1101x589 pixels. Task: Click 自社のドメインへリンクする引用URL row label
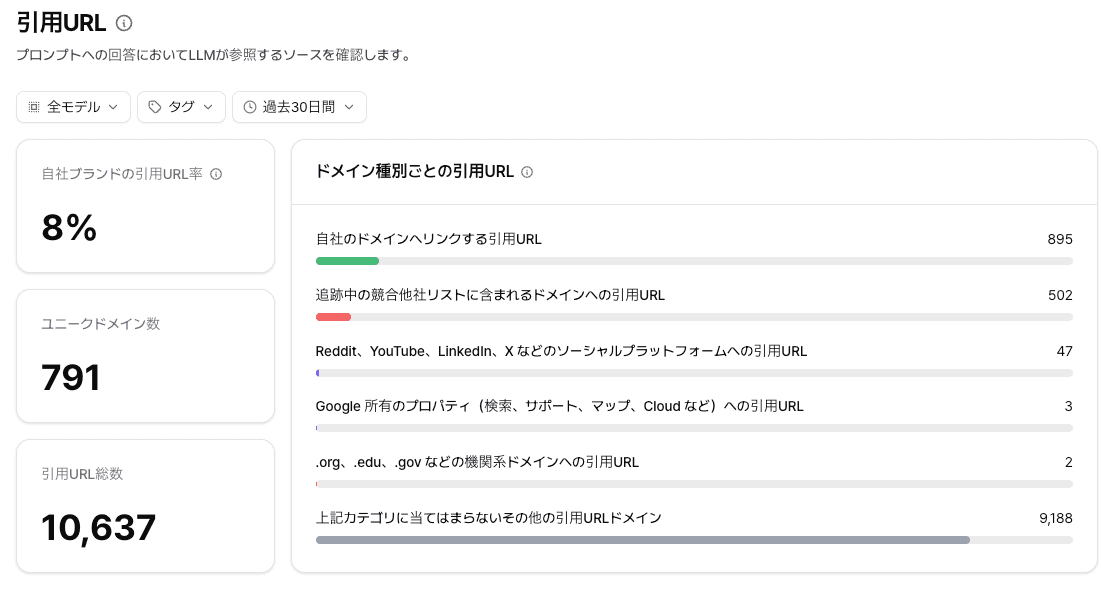tap(428, 239)
